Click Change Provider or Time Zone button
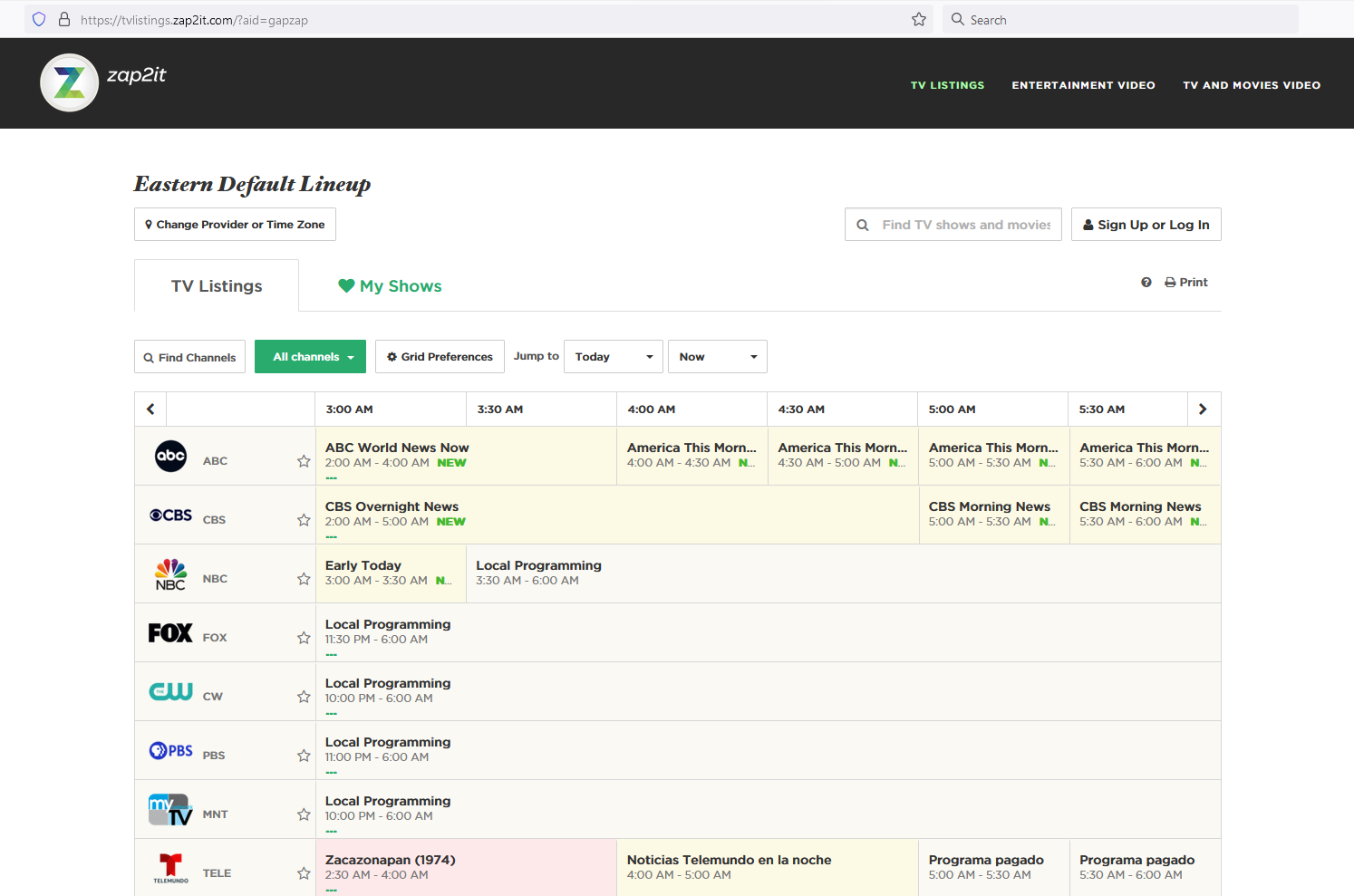This screenshot has height=896, width=1354. pos(235,225)
